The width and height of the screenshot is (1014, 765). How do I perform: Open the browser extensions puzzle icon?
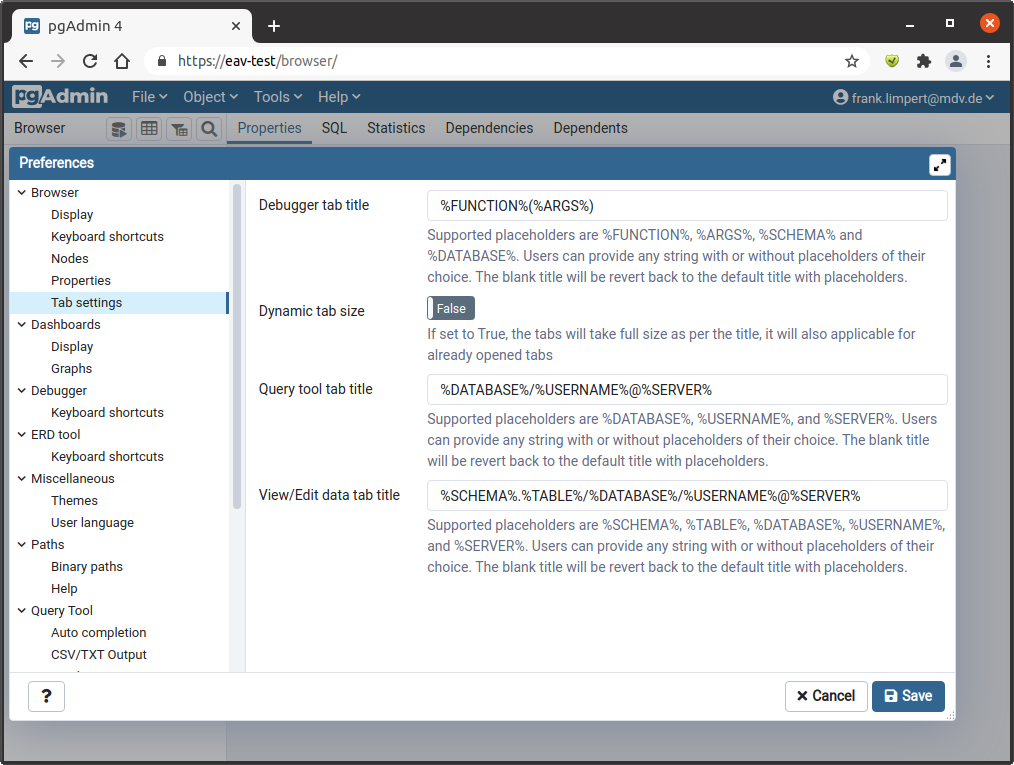pyautogui.click(x=924, y=61)
